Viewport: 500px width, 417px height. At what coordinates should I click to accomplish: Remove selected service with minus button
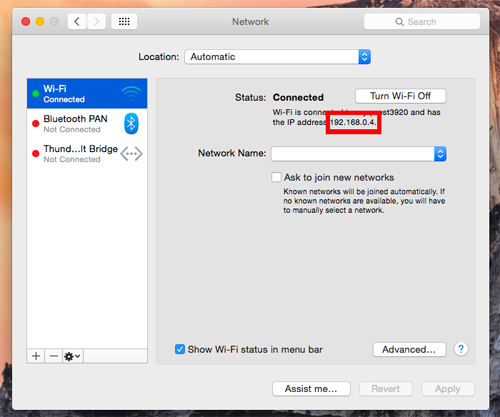click(54, 356)
